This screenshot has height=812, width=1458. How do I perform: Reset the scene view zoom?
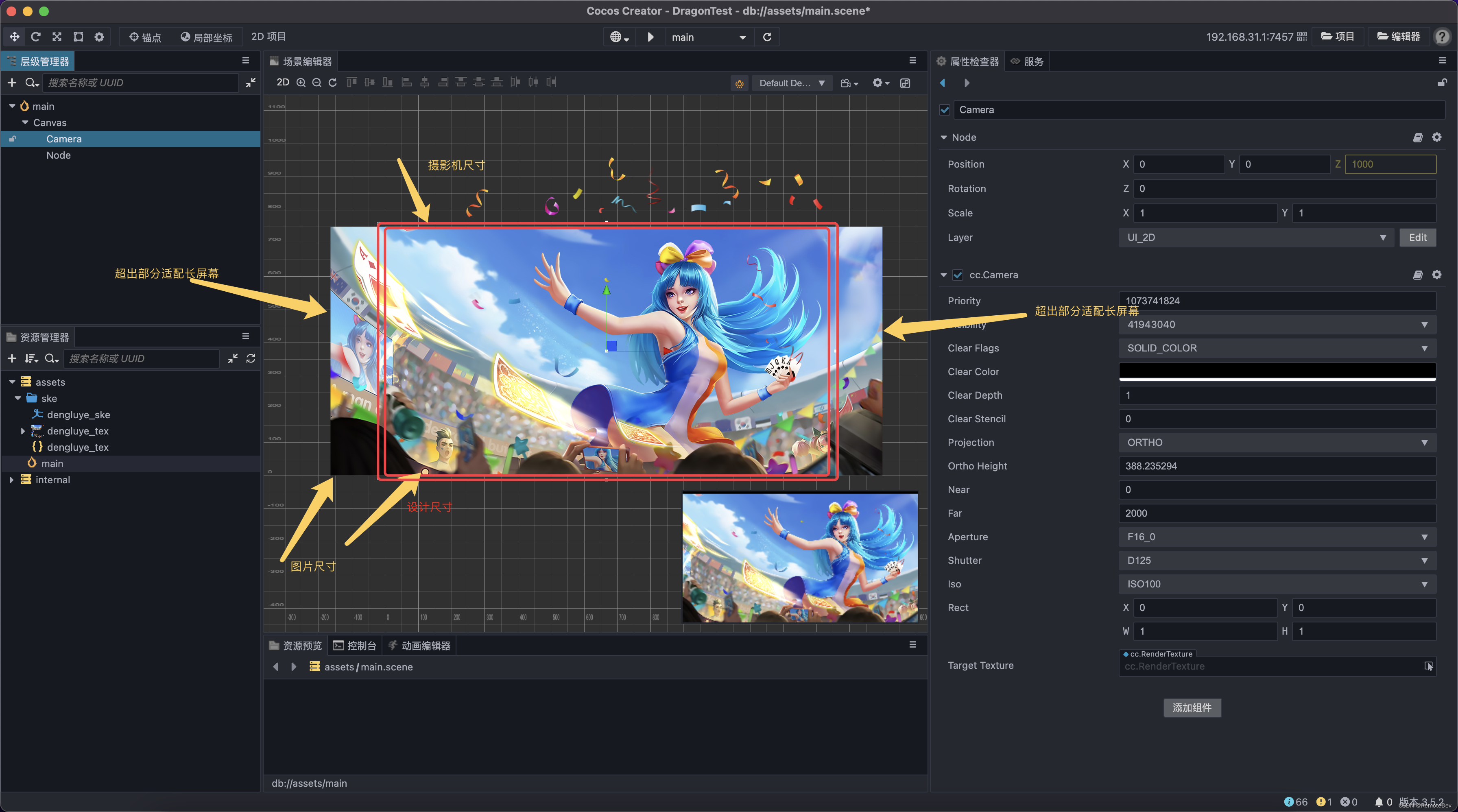pyautogui.click(x=333, y=83)
